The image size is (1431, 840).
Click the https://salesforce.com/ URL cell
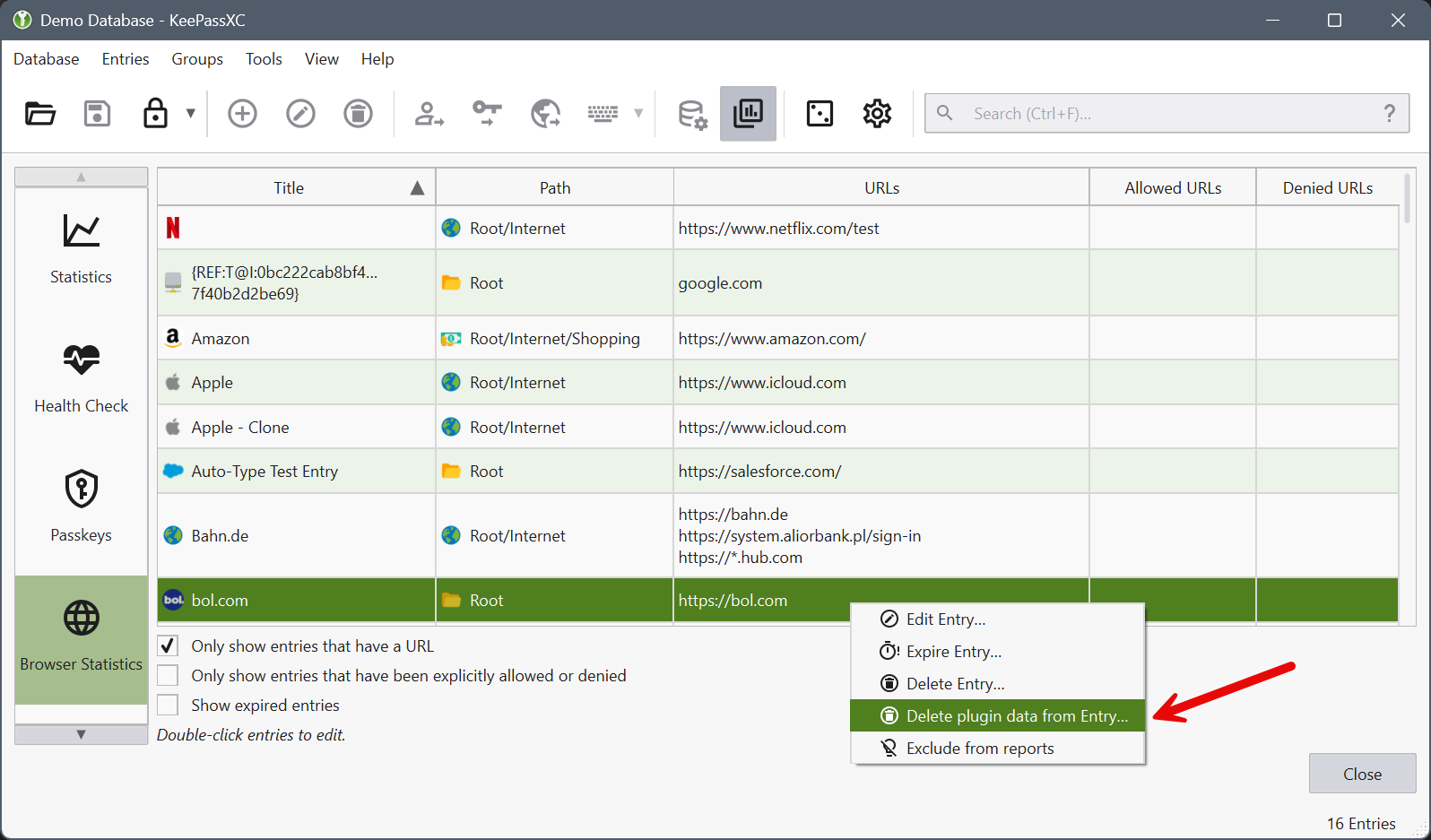[881, 471]
